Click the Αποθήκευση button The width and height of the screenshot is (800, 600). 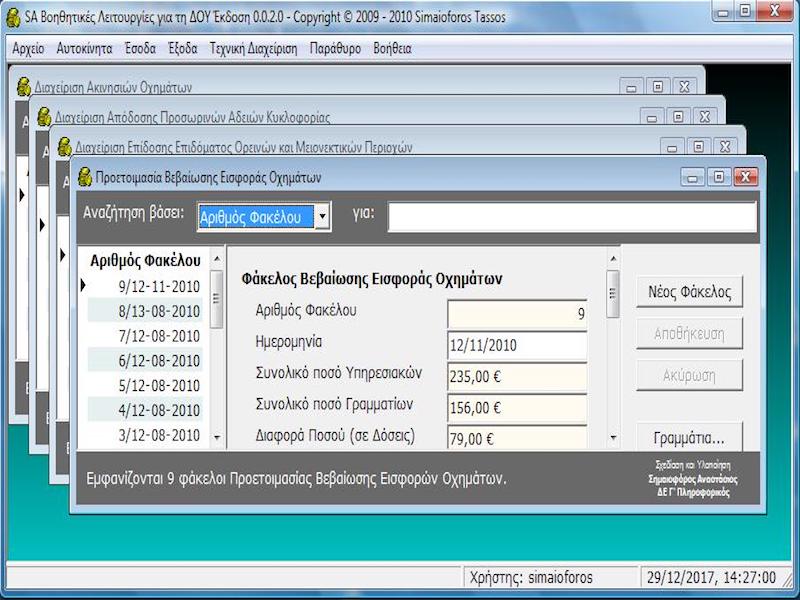coord(689,334)
